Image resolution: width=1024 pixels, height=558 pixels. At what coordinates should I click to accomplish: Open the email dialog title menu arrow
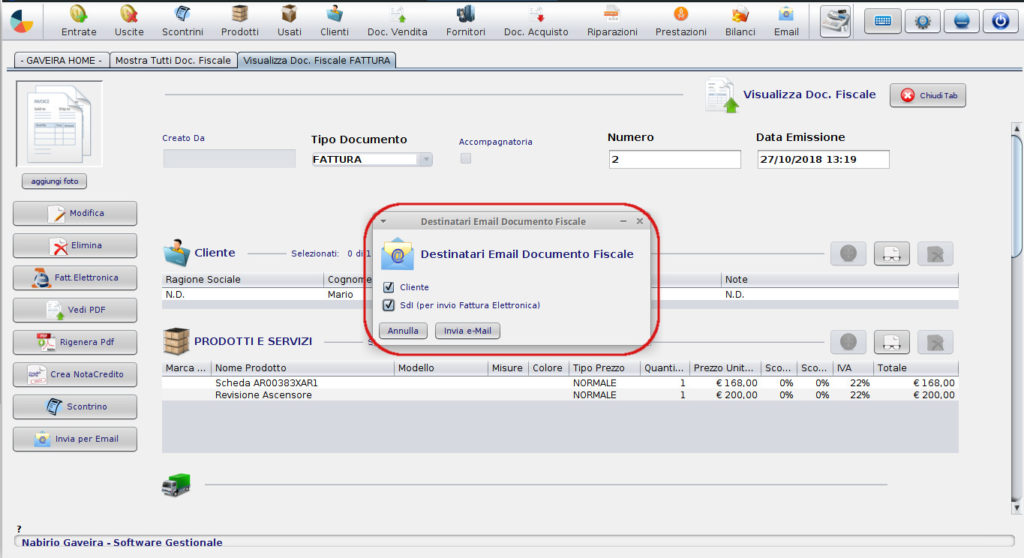coord(383,222)
